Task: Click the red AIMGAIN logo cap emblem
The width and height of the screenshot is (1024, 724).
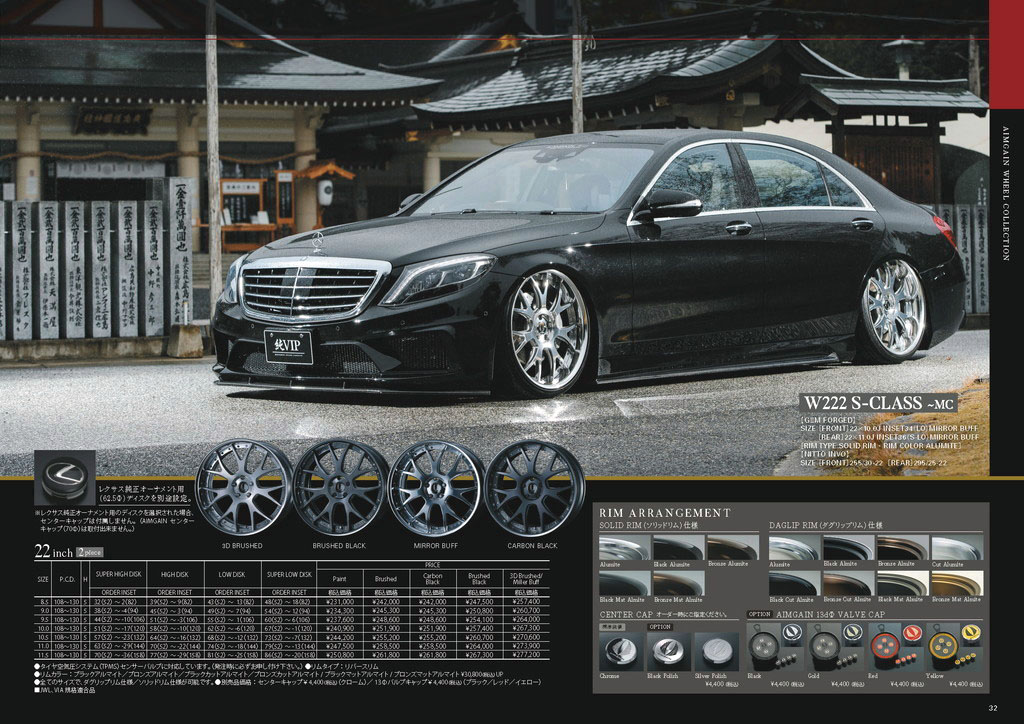Action: (x=912, y=632)
